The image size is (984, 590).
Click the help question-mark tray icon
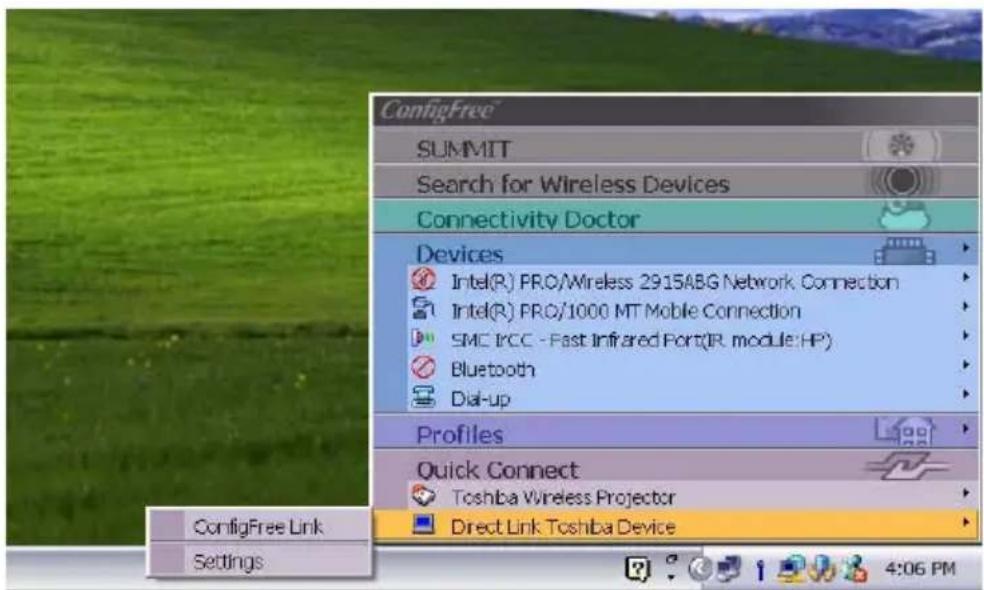click(x=637, y=569)
